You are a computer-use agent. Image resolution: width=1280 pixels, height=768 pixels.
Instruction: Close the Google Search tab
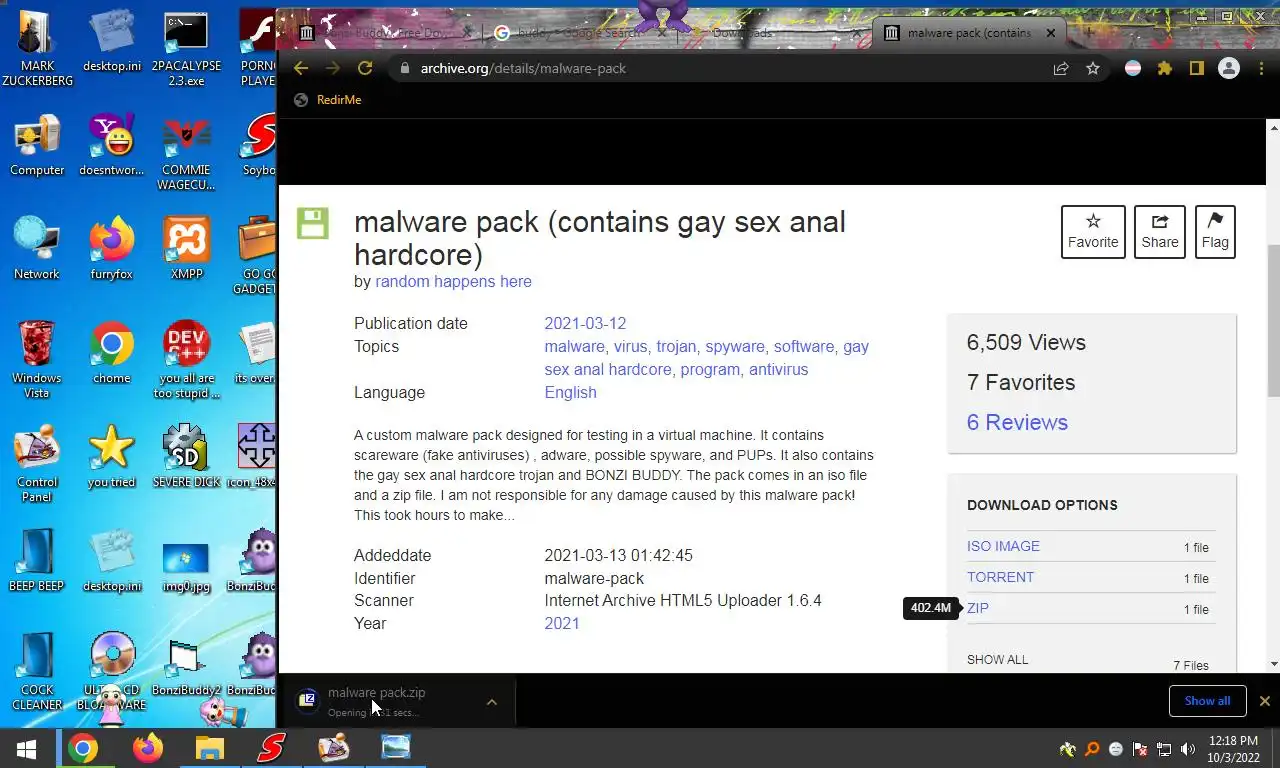(661, 33)
